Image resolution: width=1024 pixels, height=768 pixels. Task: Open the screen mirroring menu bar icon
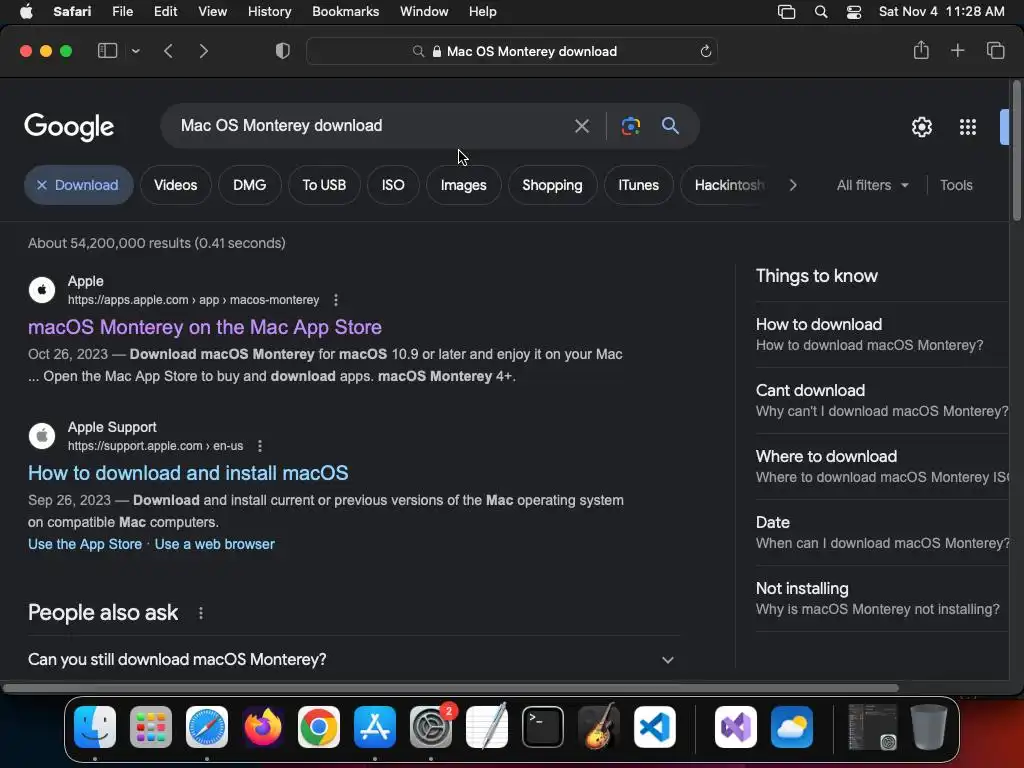tap(786, 12)
